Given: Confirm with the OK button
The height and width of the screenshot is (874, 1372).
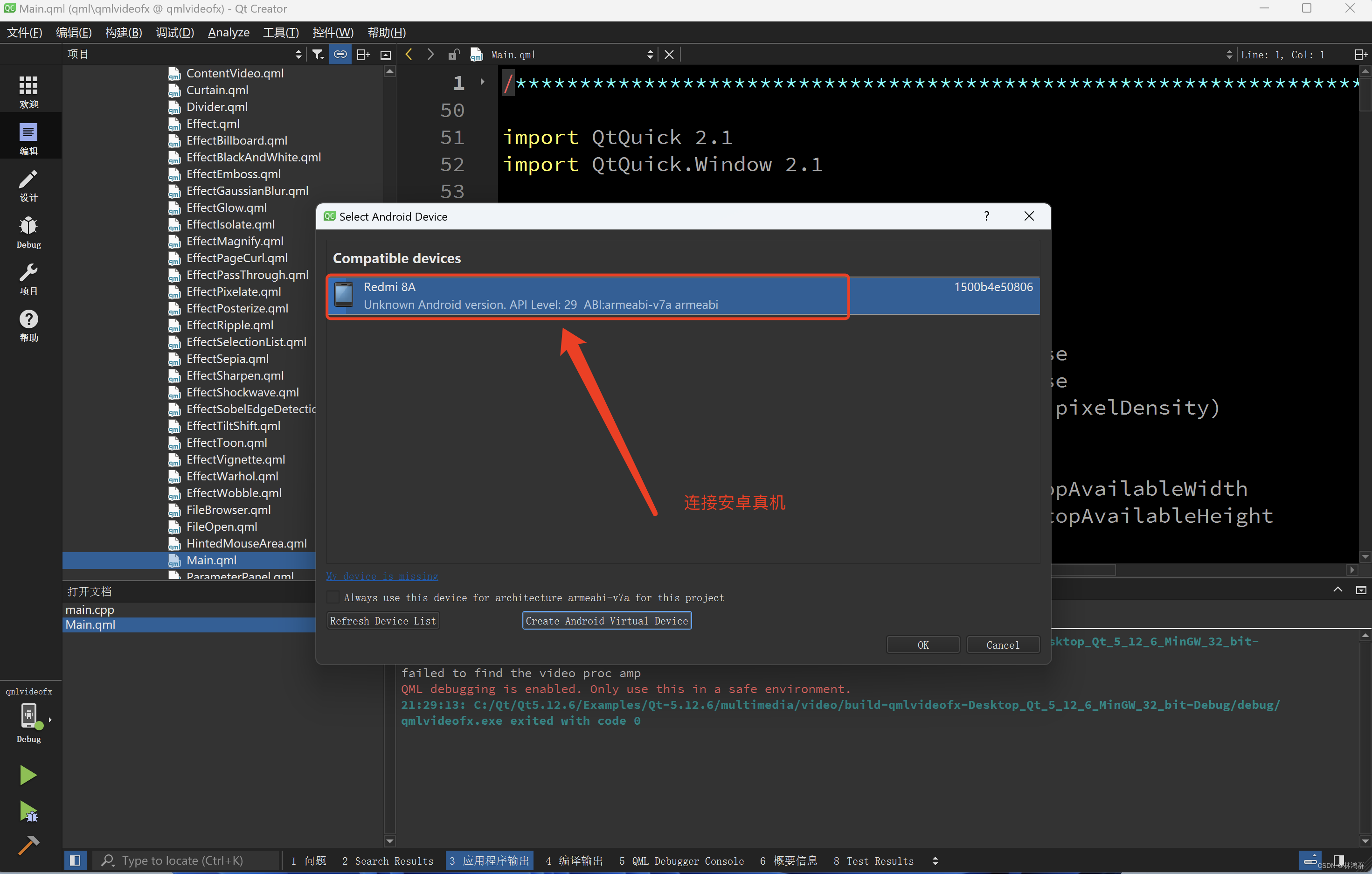Looking at the screenshot, I should pos(922,645).
